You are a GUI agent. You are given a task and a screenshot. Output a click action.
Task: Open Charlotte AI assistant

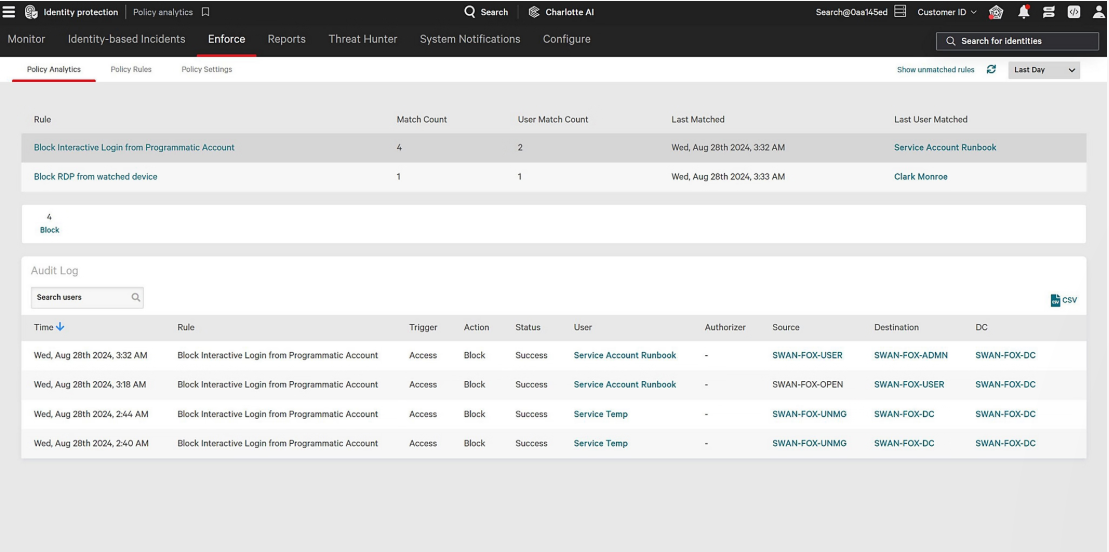coord(561,12)
